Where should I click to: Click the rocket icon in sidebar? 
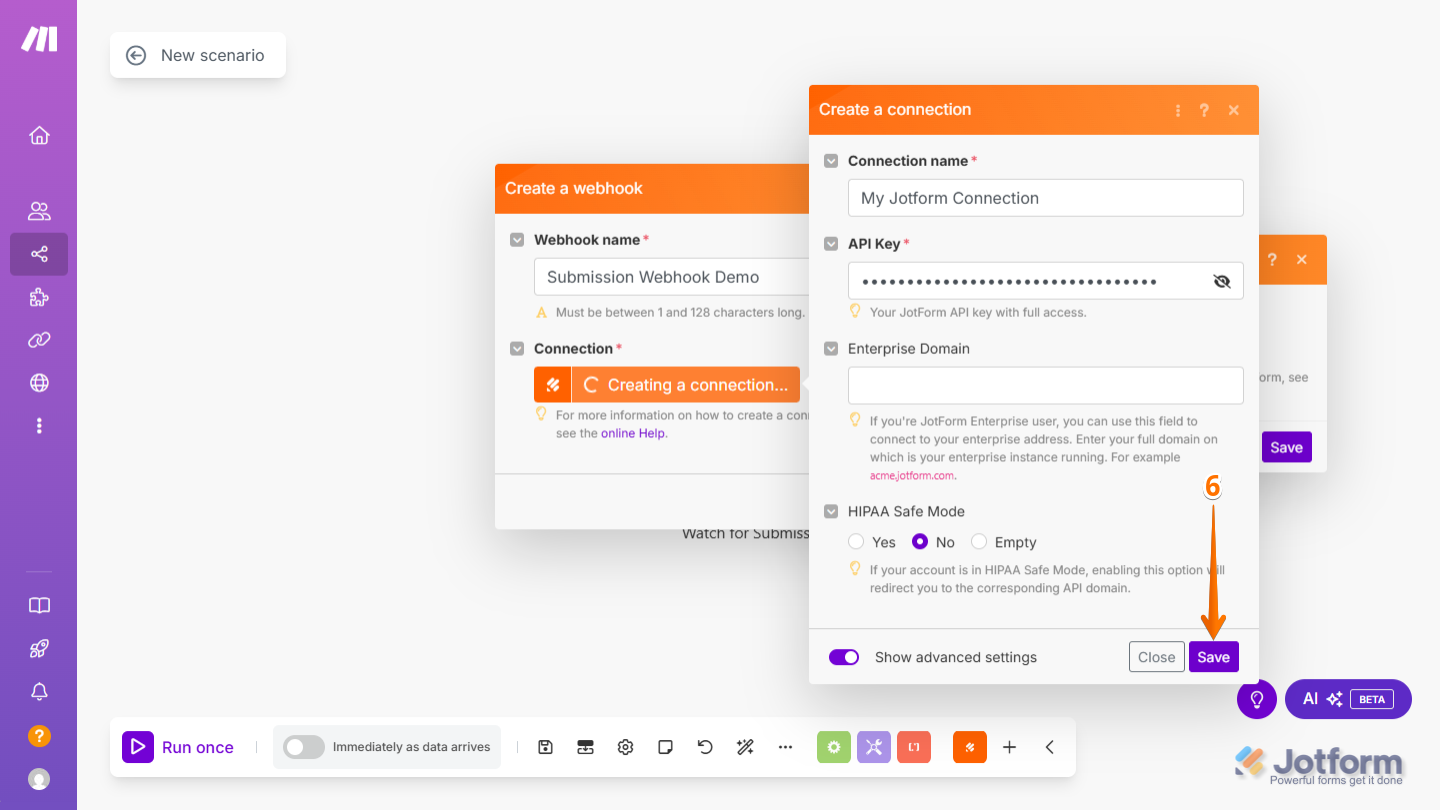tap(39, 649)
